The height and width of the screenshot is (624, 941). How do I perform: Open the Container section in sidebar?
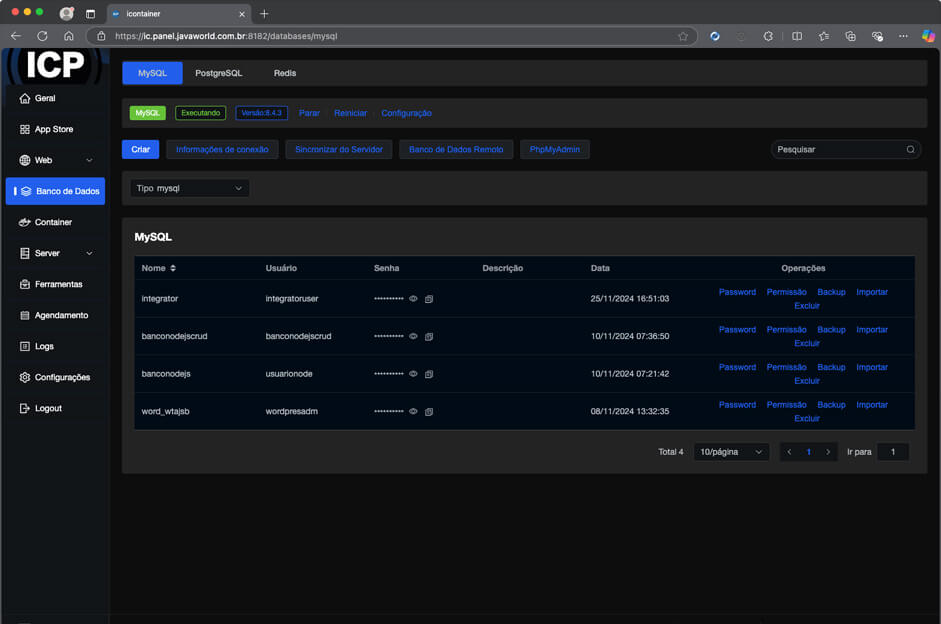[x=53, y=222]
